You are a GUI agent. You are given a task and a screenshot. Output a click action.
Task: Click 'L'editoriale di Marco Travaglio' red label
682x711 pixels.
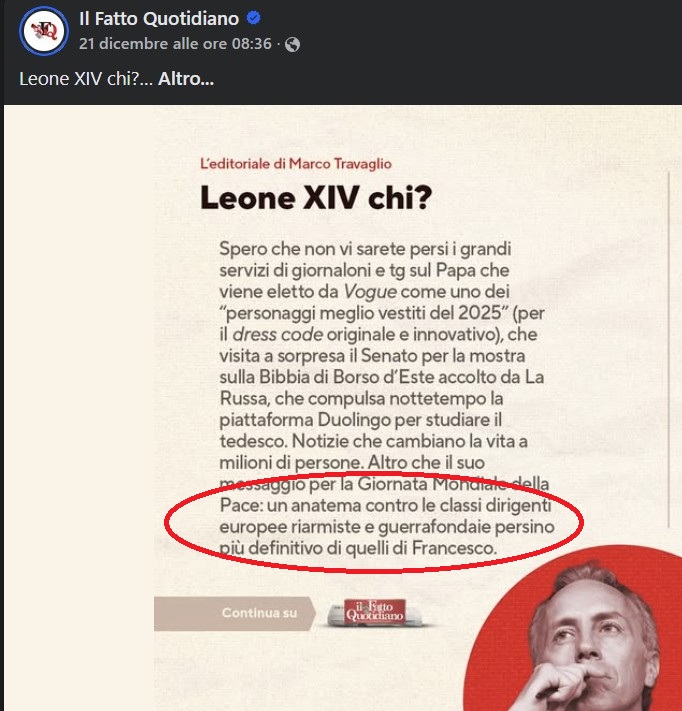click(x=296, y=164)
